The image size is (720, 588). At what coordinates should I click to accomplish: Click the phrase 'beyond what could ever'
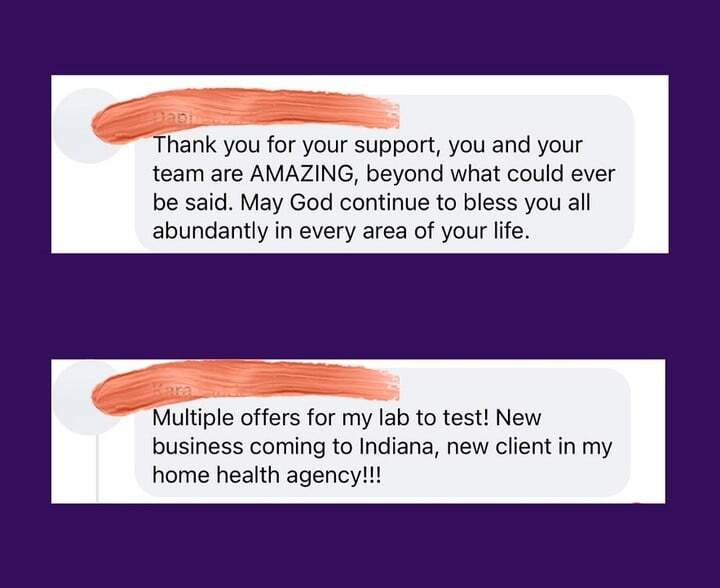point(490,174)
